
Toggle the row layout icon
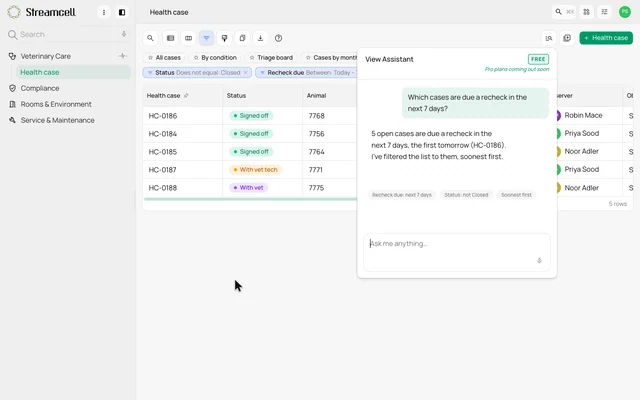170,38
